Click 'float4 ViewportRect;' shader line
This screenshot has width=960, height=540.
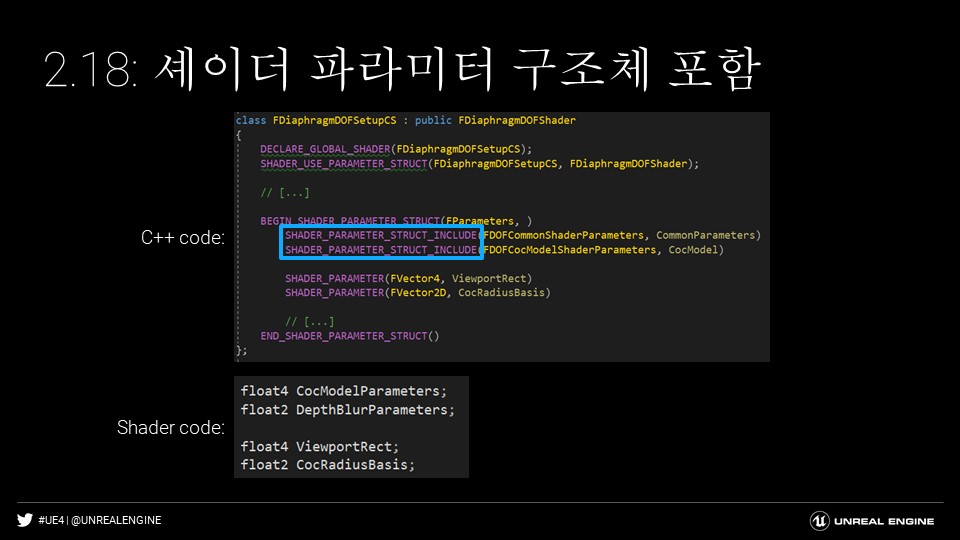point(319,447)
